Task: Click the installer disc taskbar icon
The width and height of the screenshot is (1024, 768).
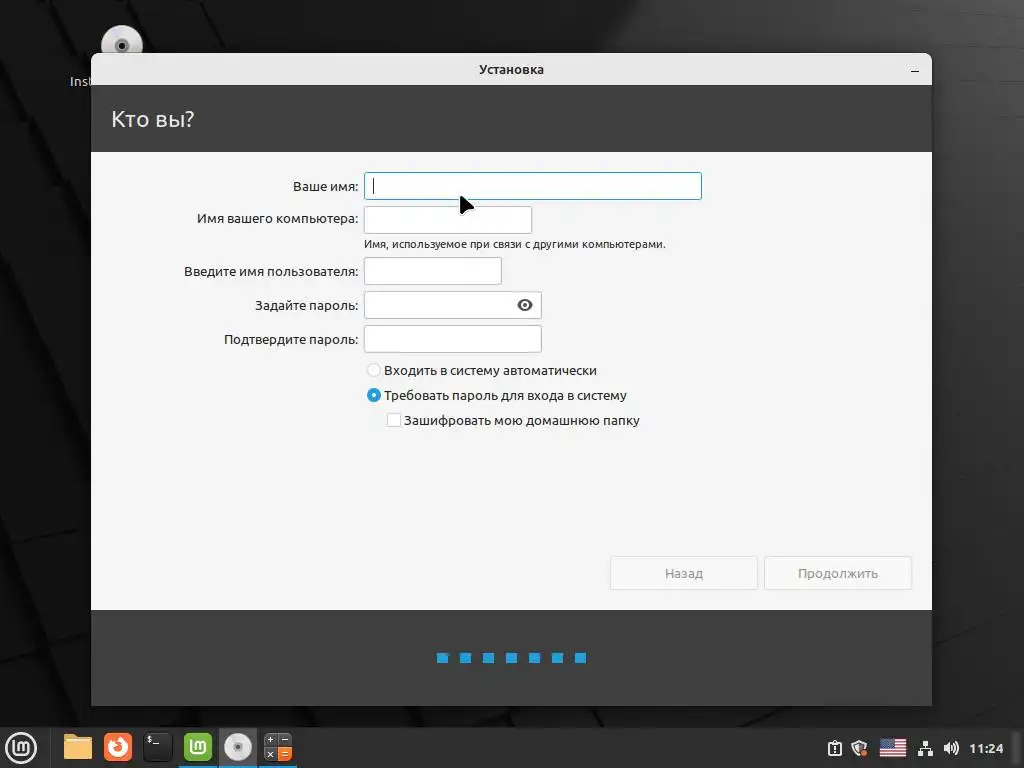Action: [x=238, y=747]
